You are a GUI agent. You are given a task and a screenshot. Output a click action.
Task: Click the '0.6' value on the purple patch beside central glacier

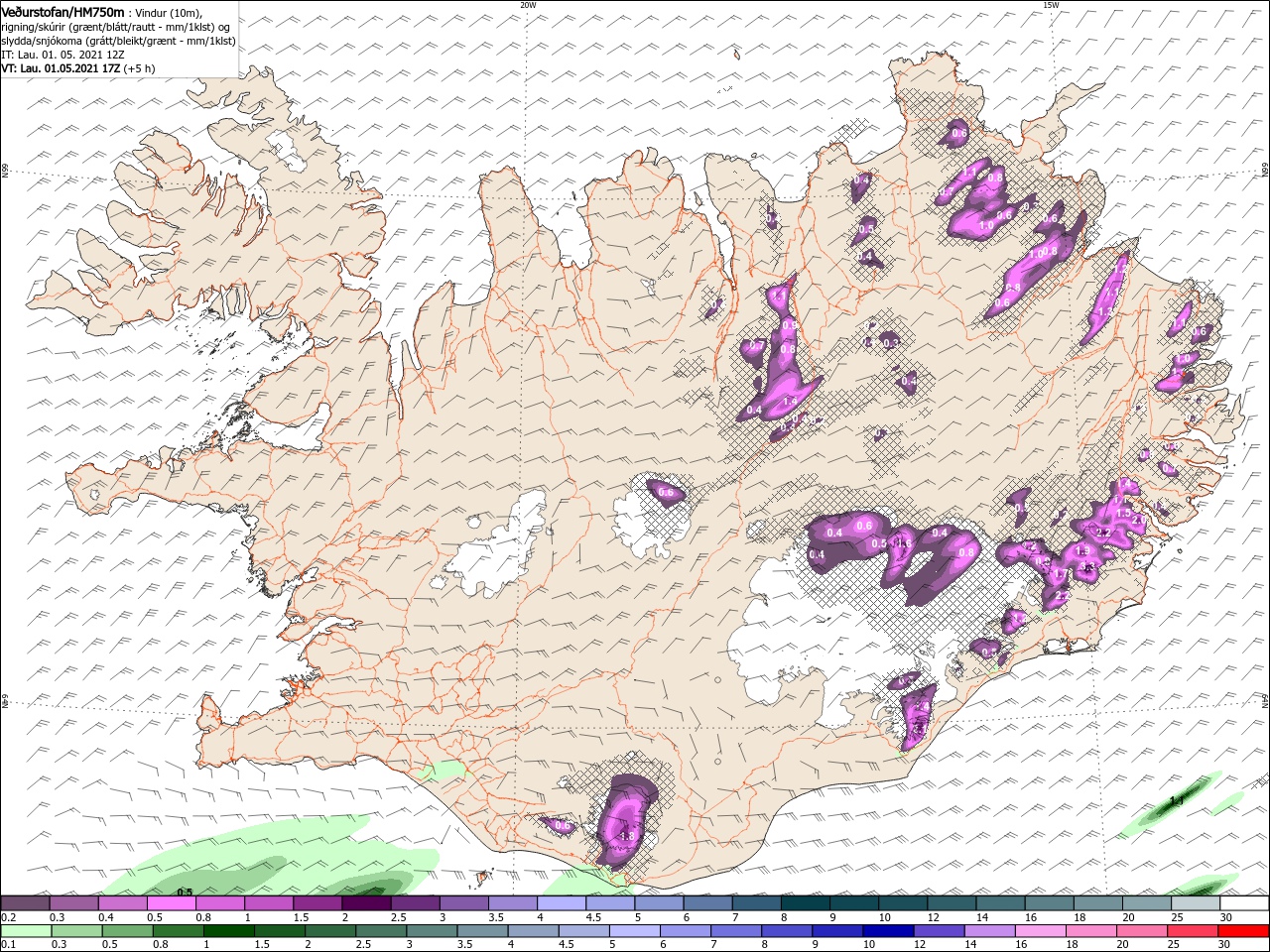click(x=666, y=492)
